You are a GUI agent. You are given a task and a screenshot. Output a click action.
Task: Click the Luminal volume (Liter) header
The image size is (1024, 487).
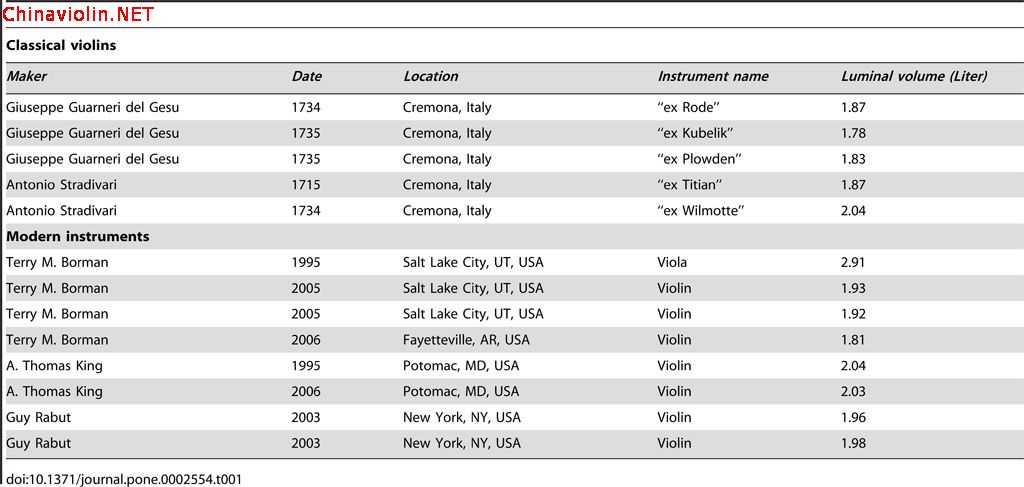pos(914,76)
